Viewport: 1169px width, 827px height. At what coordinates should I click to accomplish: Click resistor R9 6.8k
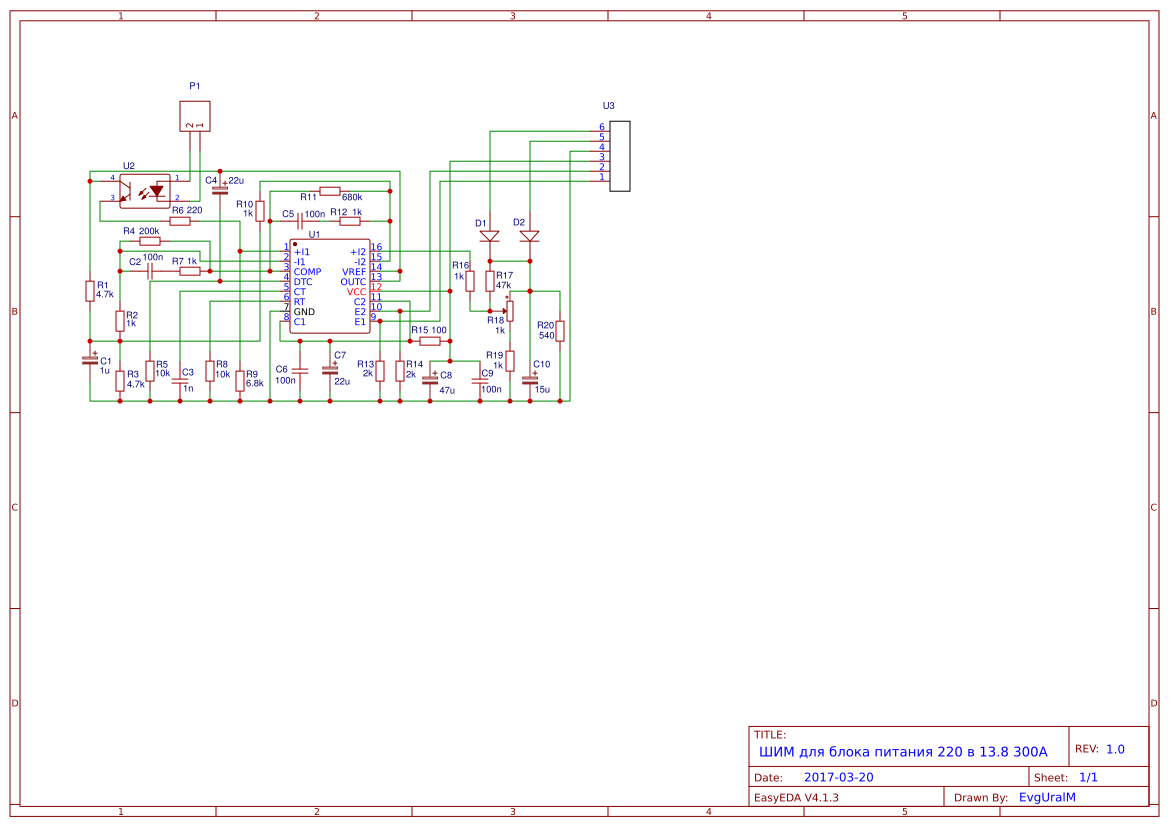240,380
